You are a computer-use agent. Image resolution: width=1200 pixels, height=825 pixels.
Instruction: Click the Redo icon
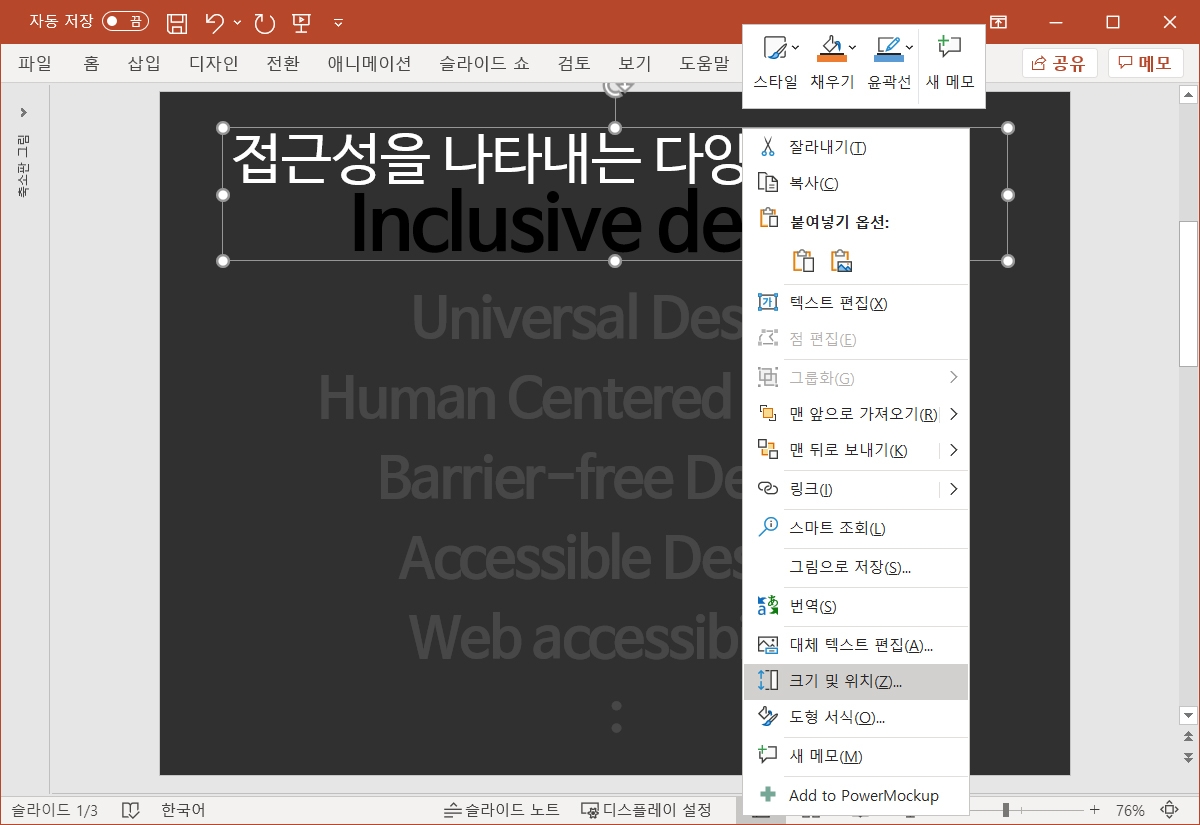[264, 22]
